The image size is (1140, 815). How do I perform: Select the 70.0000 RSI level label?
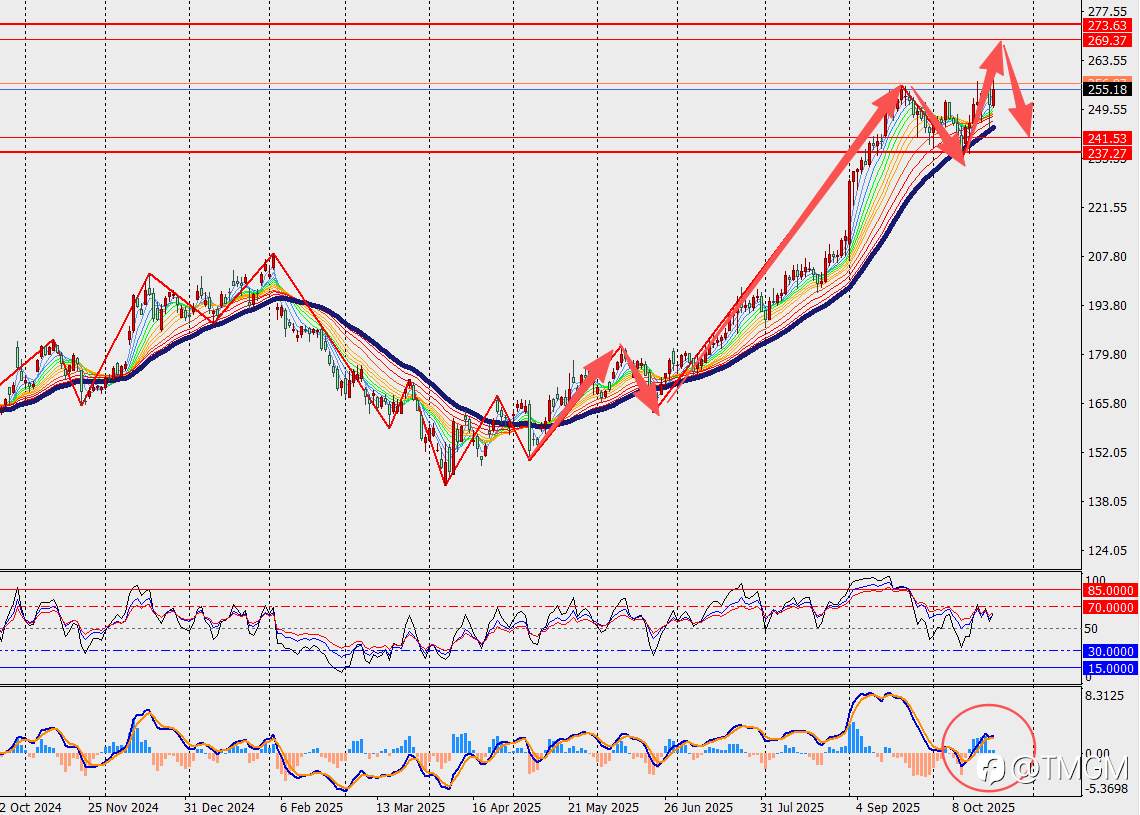click(1109, 607)
